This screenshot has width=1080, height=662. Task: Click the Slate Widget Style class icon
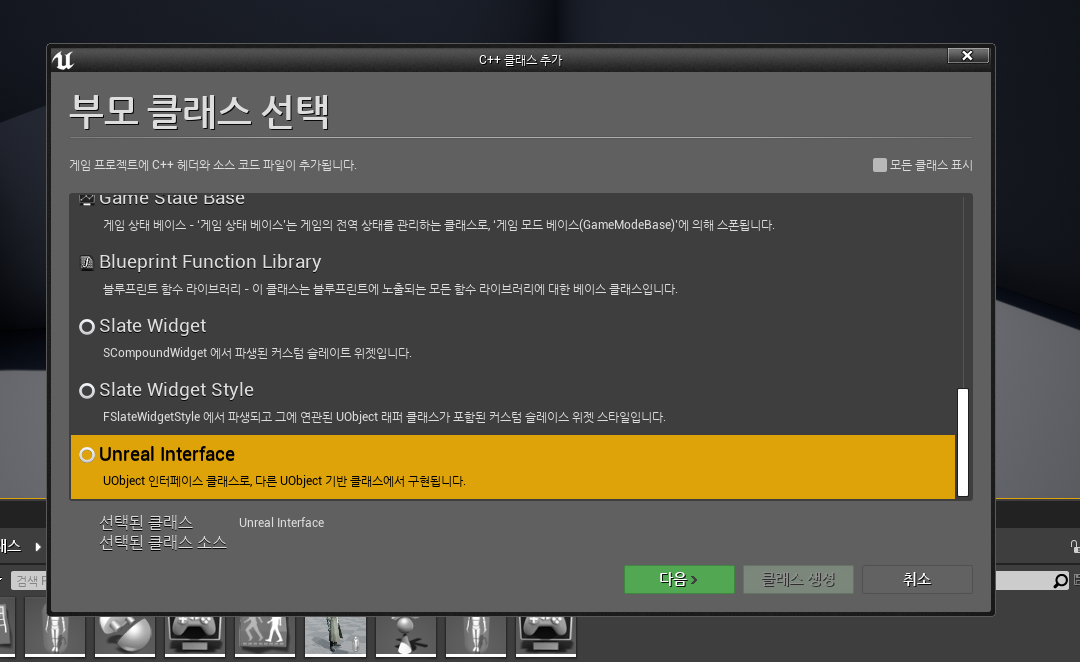tap(87, 391)
